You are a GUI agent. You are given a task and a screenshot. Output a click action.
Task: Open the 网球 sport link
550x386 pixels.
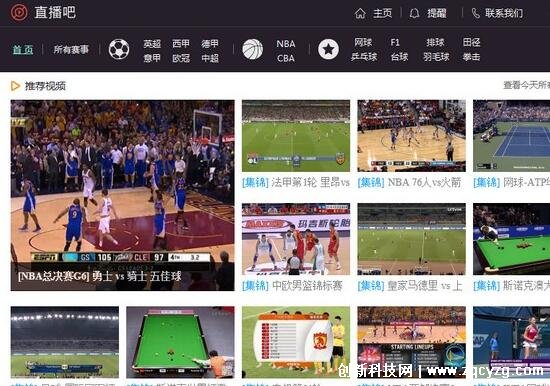click(x=363, y=42)
